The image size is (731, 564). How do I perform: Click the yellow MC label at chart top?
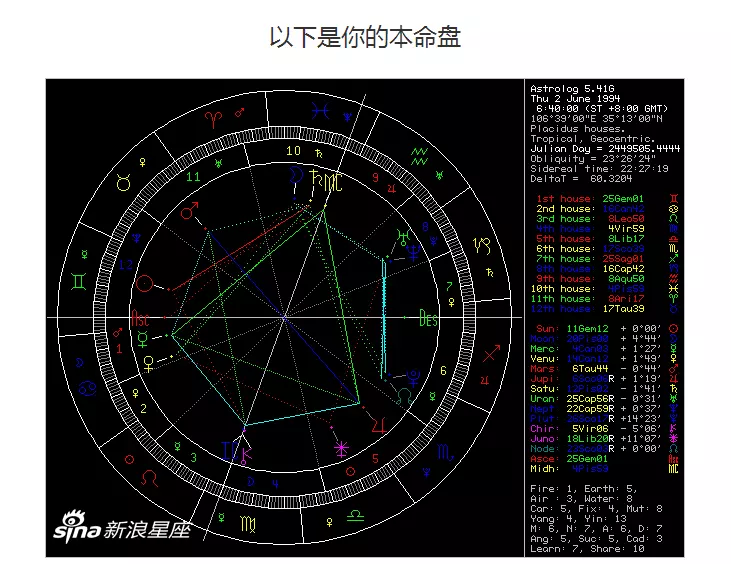click(x=334, y=182)
